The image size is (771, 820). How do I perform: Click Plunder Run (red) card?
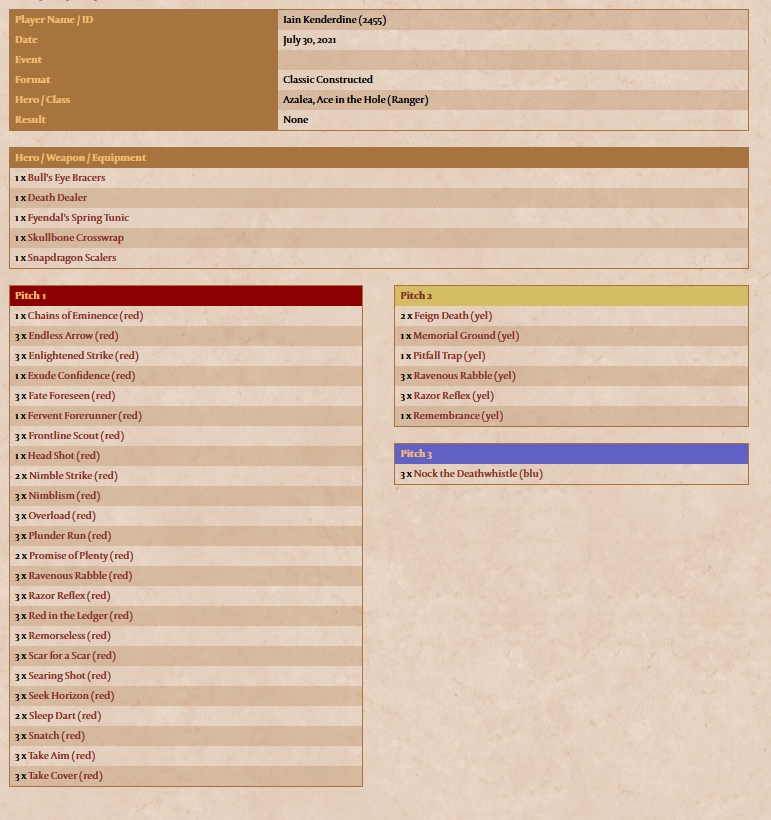pos(70,536)
